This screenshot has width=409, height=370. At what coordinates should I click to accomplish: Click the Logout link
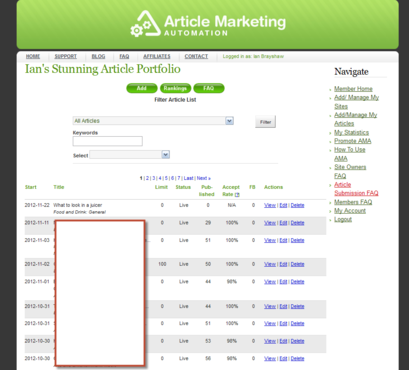coord(343,219)
